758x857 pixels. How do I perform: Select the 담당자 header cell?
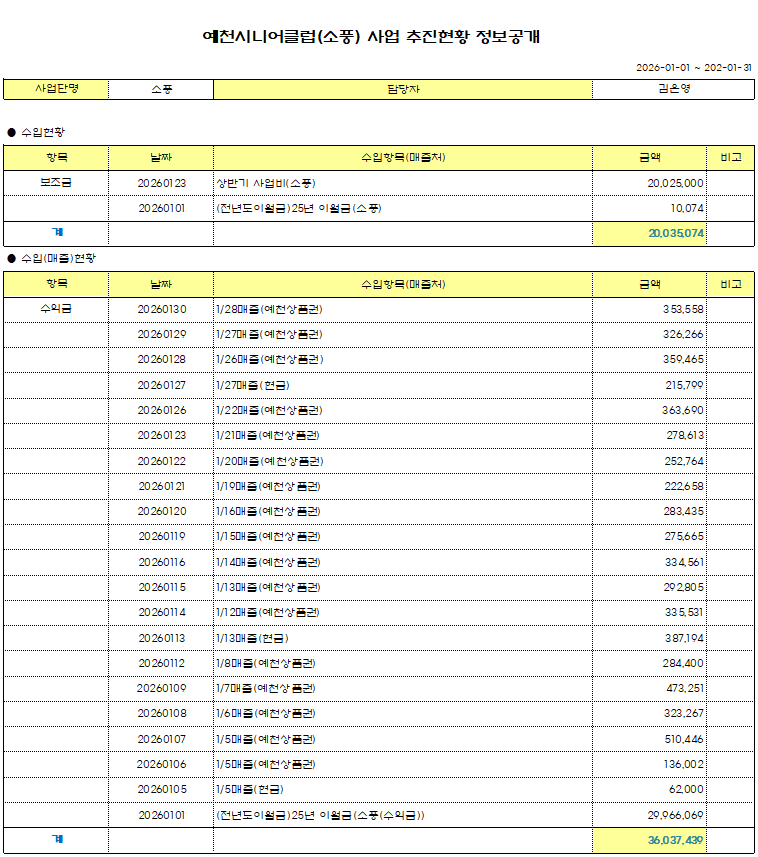tap(403, 89)
